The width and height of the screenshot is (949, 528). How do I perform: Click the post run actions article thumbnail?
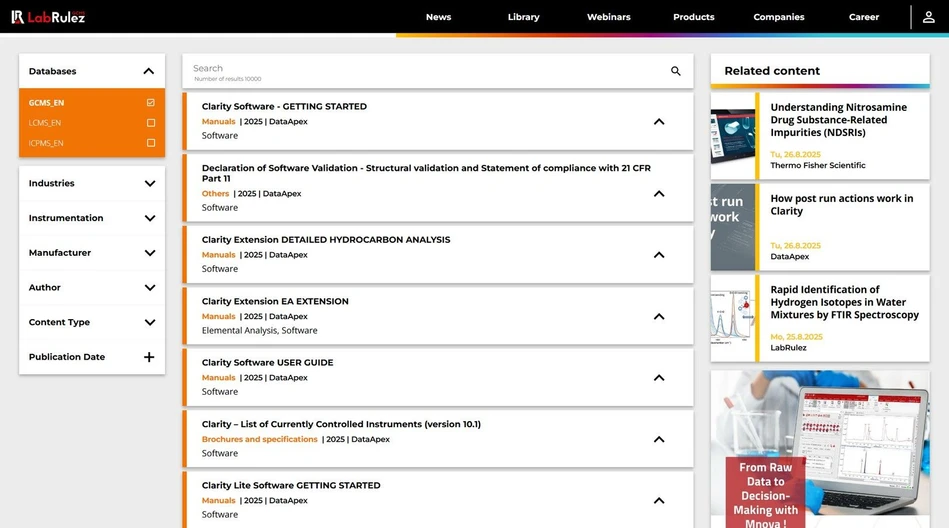[x=732, y=227]
